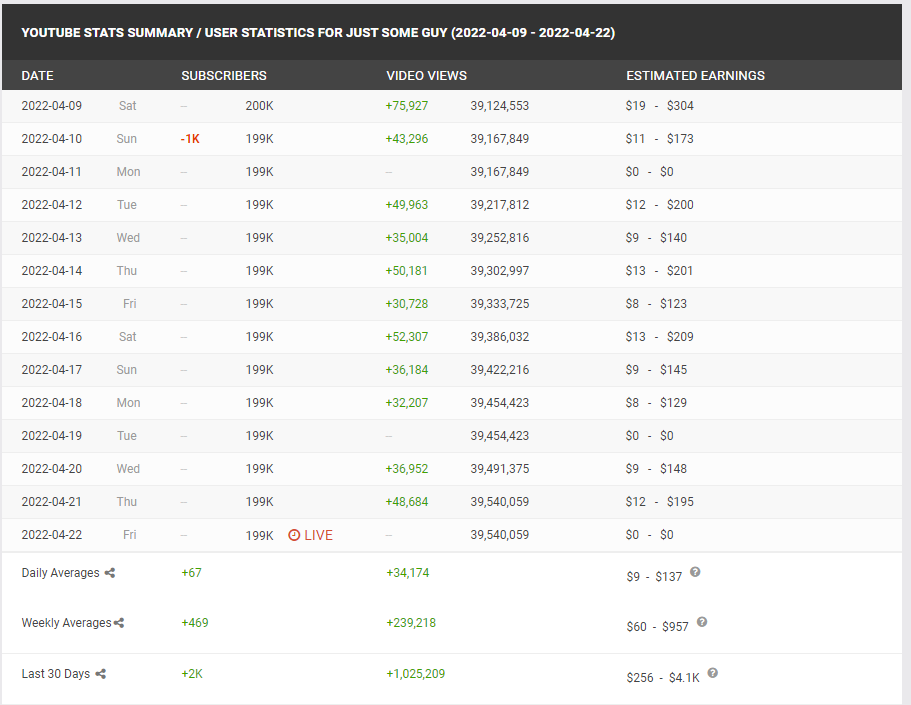Click daily earnings $9 - $137
Image resolution: width=911 pixels, height=705 pixels.
tap(654, 577)
